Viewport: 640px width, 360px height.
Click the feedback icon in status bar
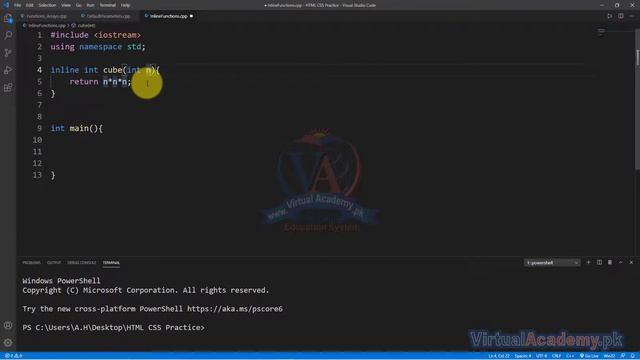tap(623, 356)
